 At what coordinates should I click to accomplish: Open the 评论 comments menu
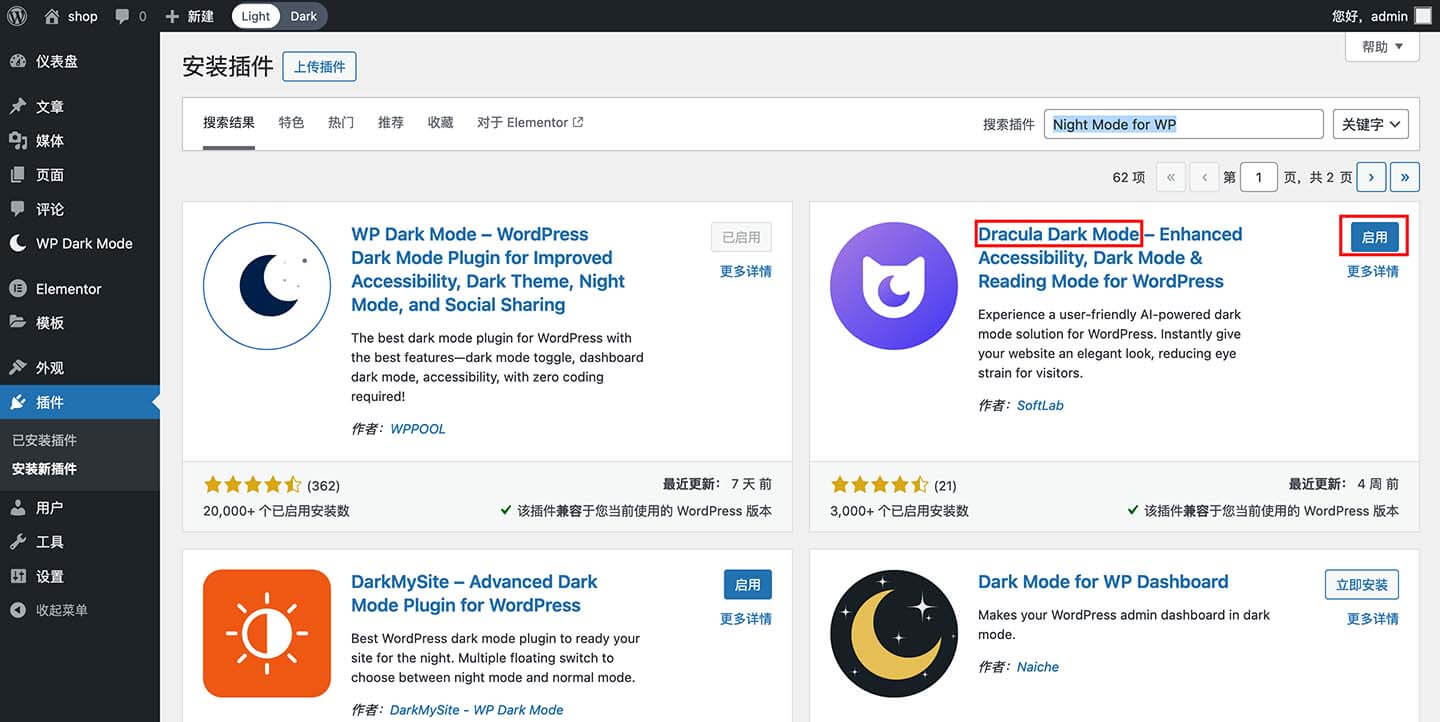coord(80,209)
